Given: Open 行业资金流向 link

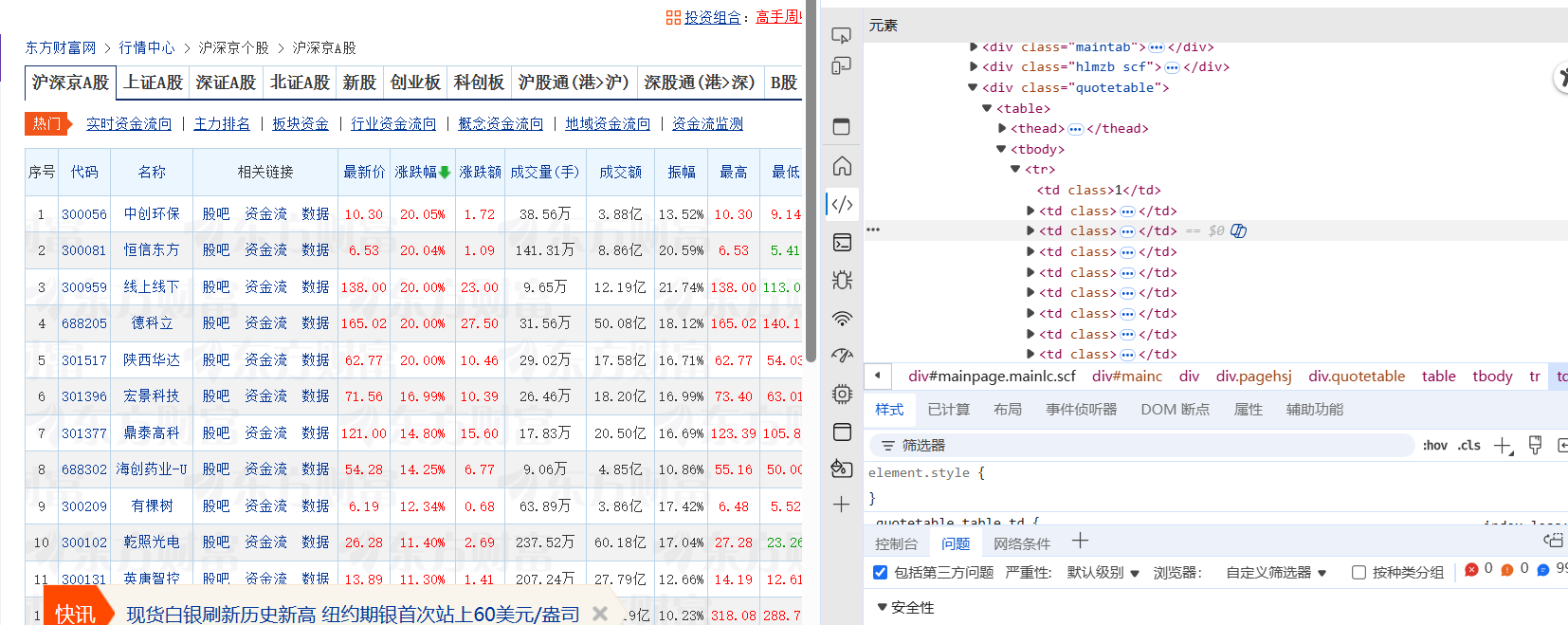Looking at the screenshot, I should pyautogui.click(x=393, y=124).
